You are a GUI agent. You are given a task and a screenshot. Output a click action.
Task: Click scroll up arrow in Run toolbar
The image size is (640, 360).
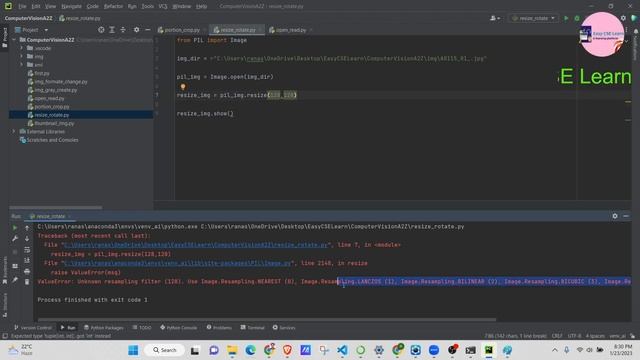(x=27, y=228)
